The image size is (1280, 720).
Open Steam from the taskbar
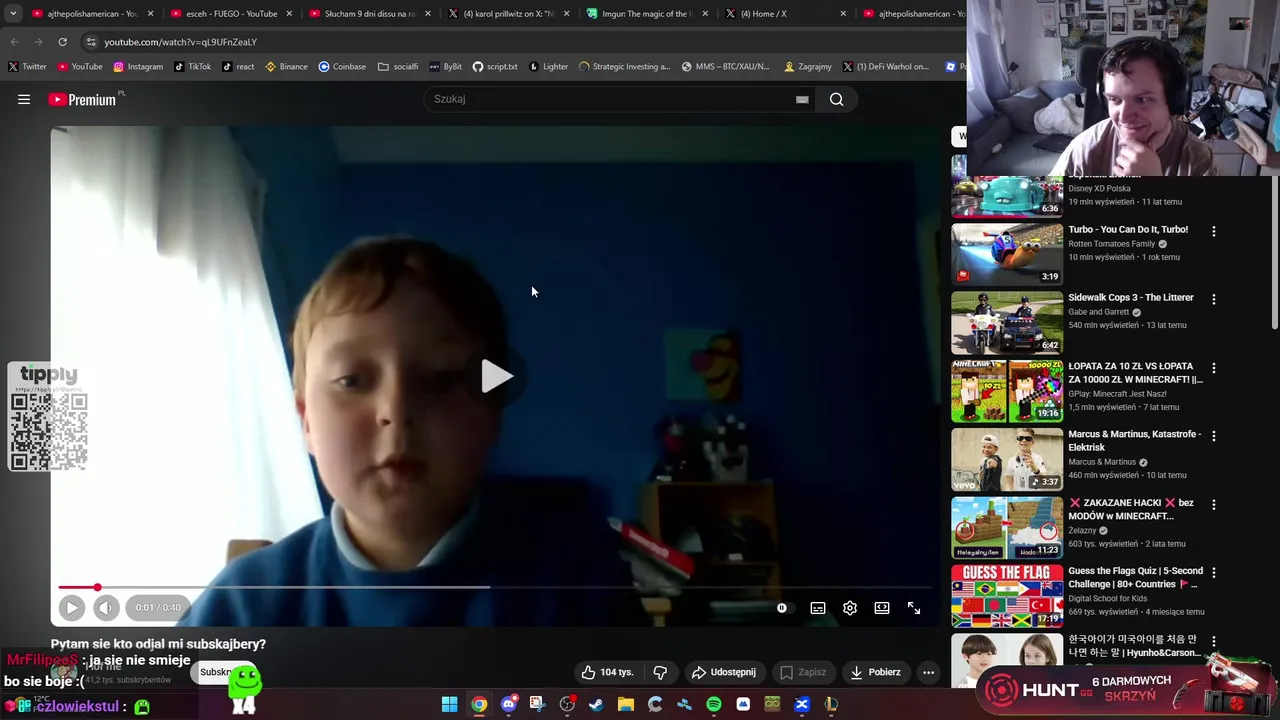pyautogui.click(x=596, y=705)
